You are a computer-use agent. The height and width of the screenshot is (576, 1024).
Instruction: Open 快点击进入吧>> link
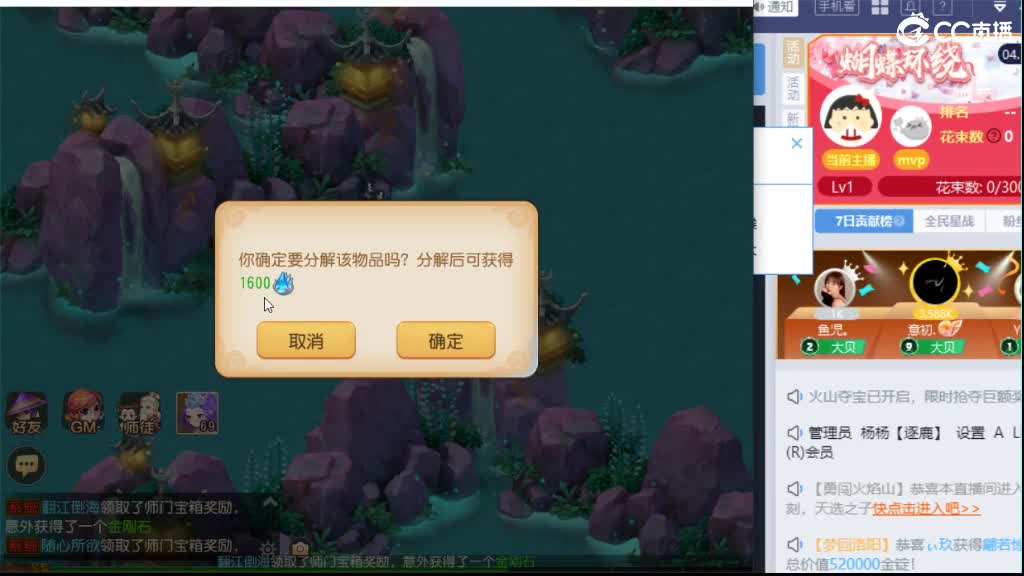[x=926, y=509]
